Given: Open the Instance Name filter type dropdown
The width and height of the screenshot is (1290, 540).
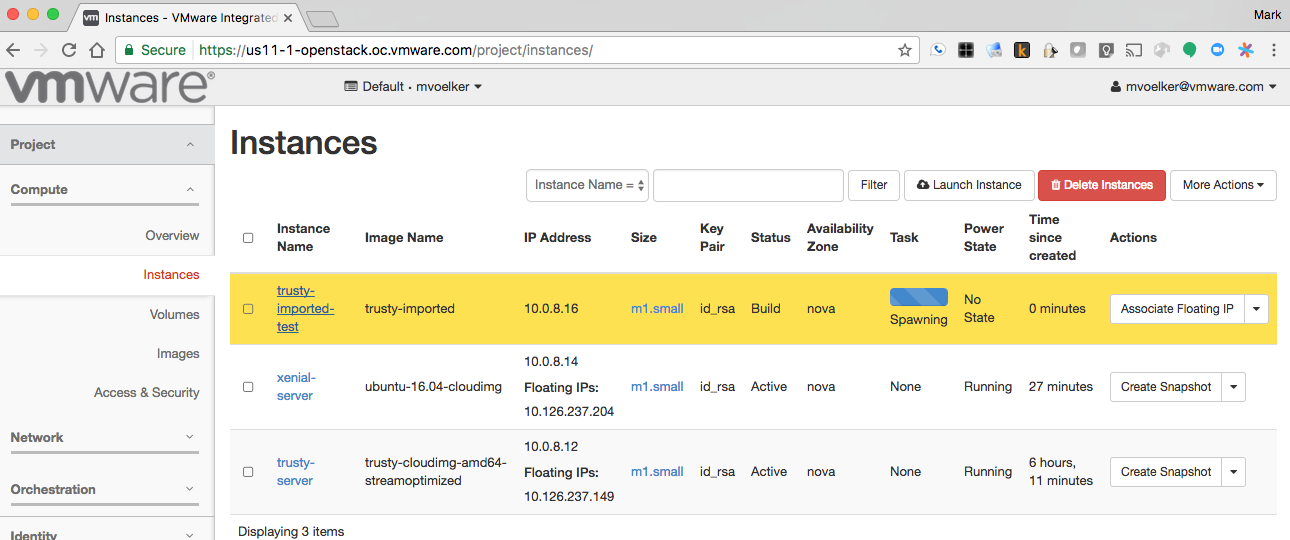Looking at the screenshot, I should click(588, 185).
